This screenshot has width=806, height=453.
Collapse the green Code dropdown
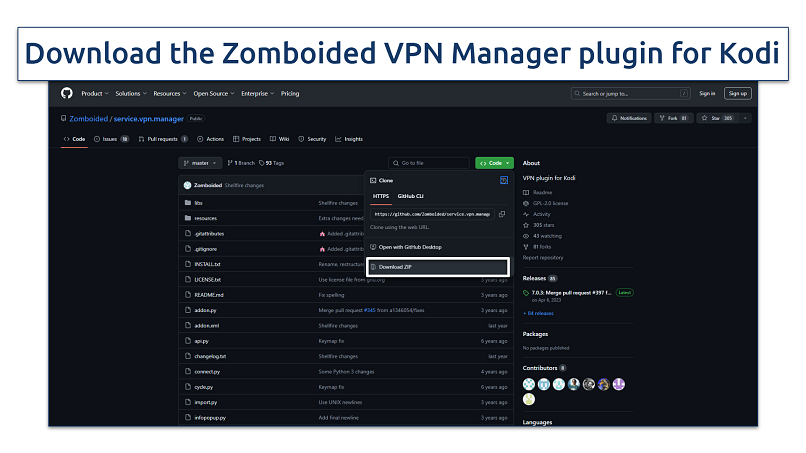(x=494, y=163)
